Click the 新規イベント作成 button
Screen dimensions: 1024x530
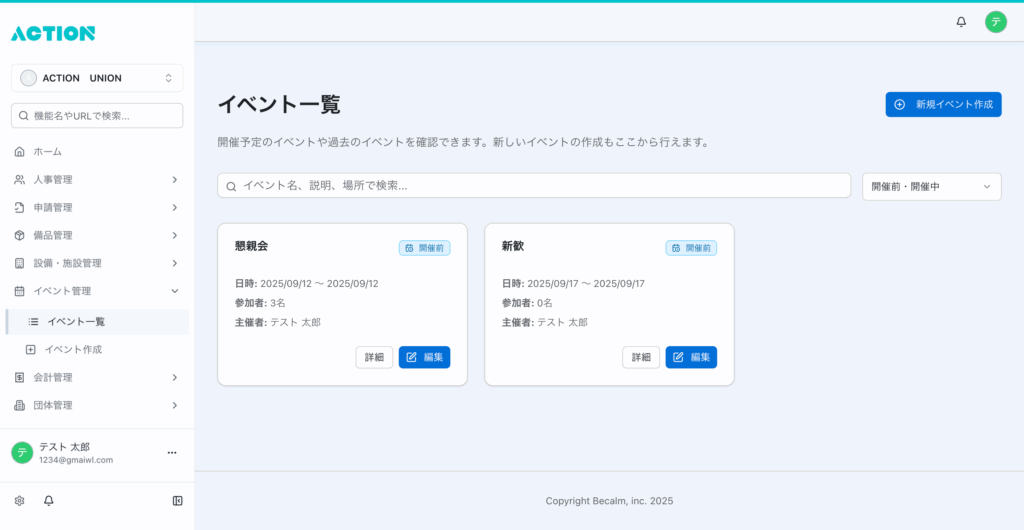point(943,105)
